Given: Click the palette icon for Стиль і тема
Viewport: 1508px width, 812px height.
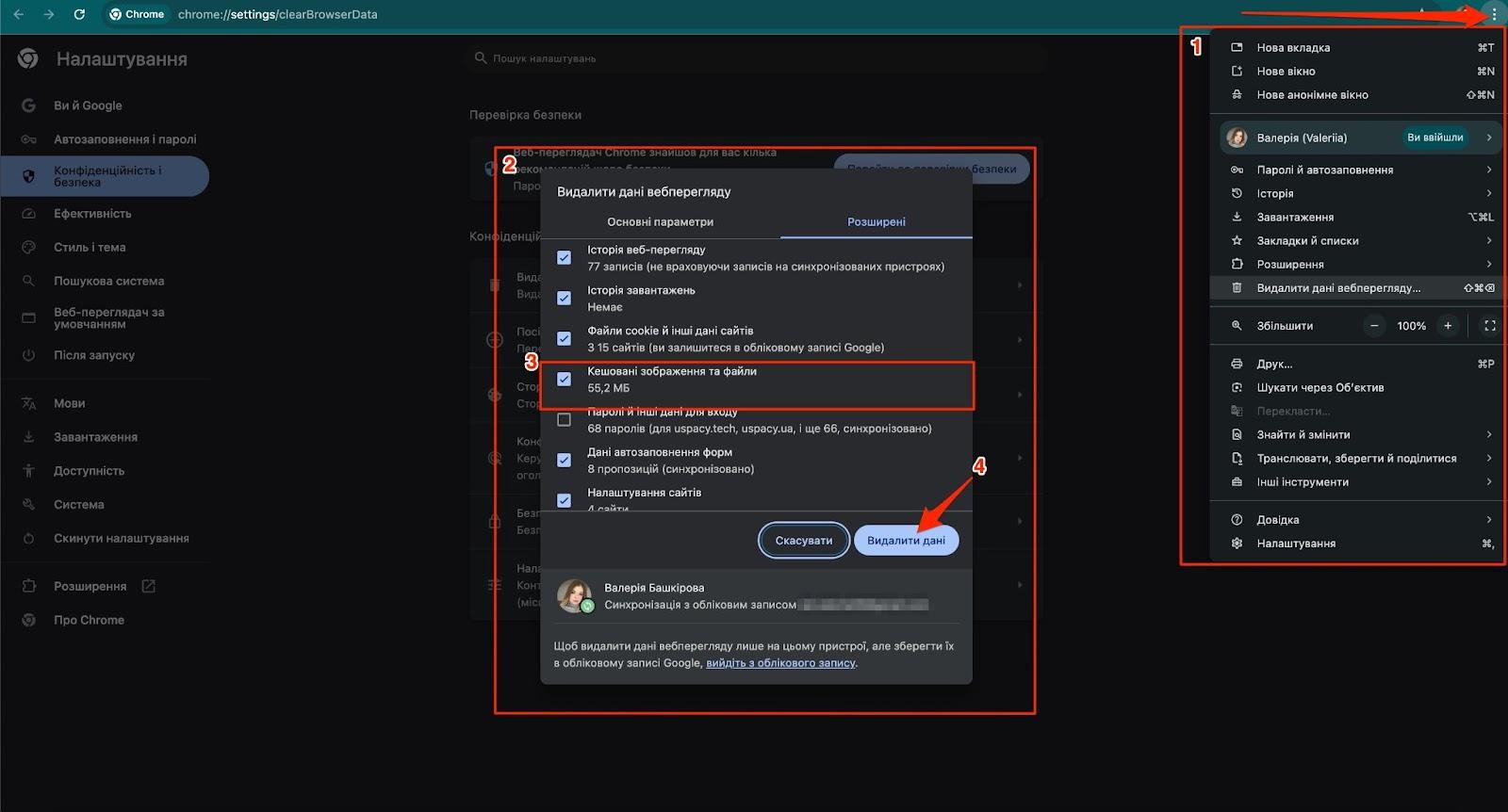Looking at the screenshot, I should coord(28,248).
